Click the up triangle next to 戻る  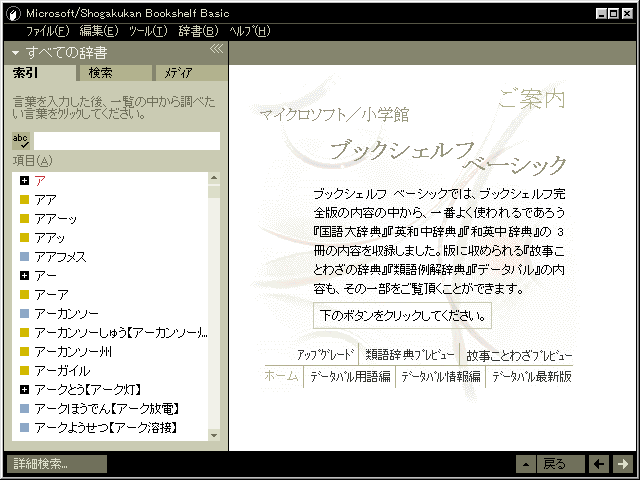coord(526,464)
